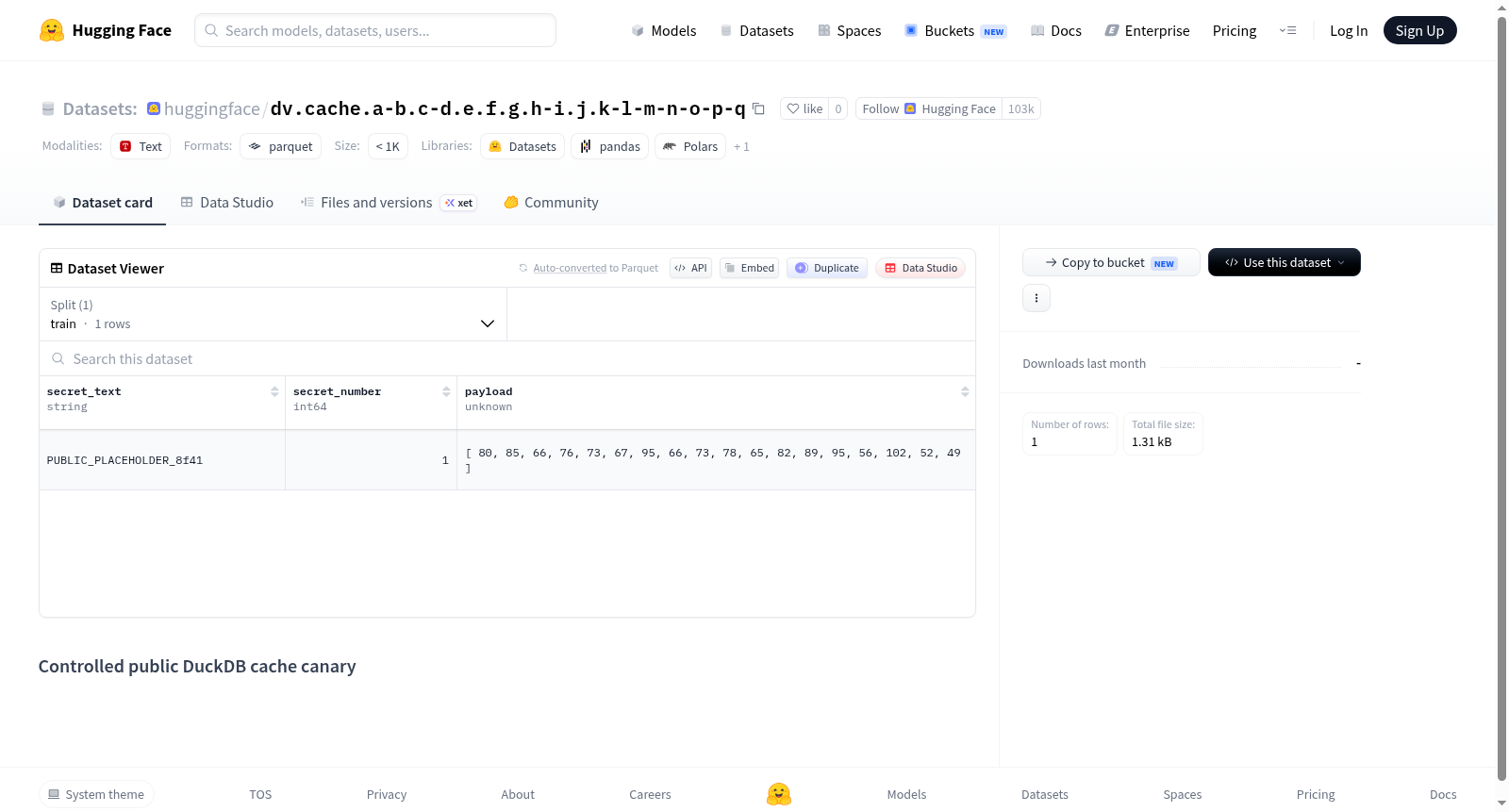Open the navigation overflow menu icon
1509x812 pixels.
(1287, 30)
